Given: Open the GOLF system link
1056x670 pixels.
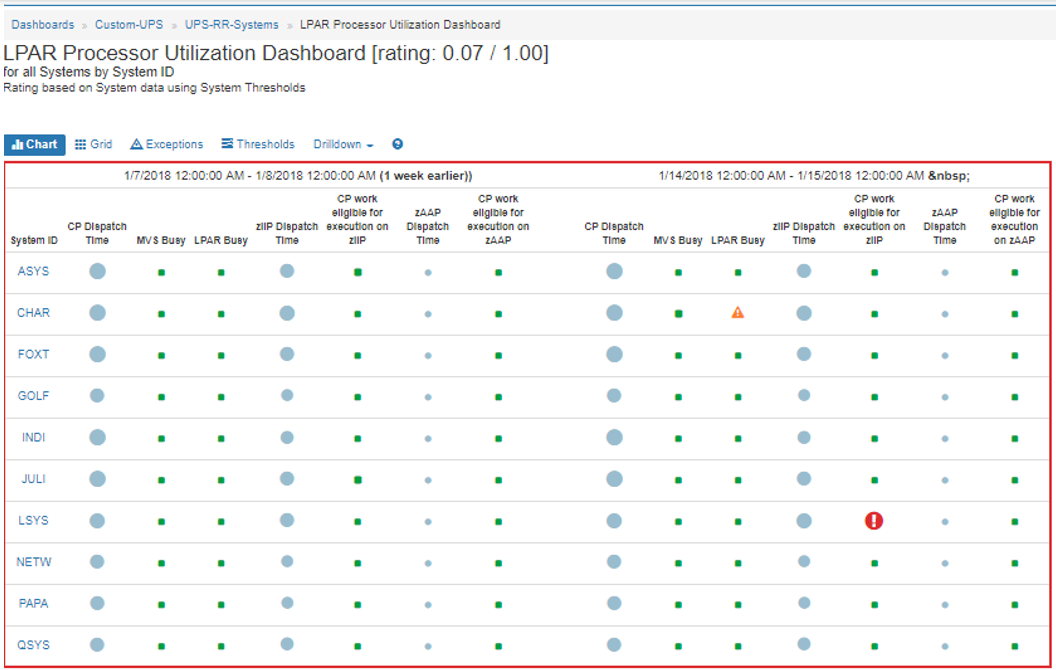Looking at the screenshot, I should click(33, 396).
